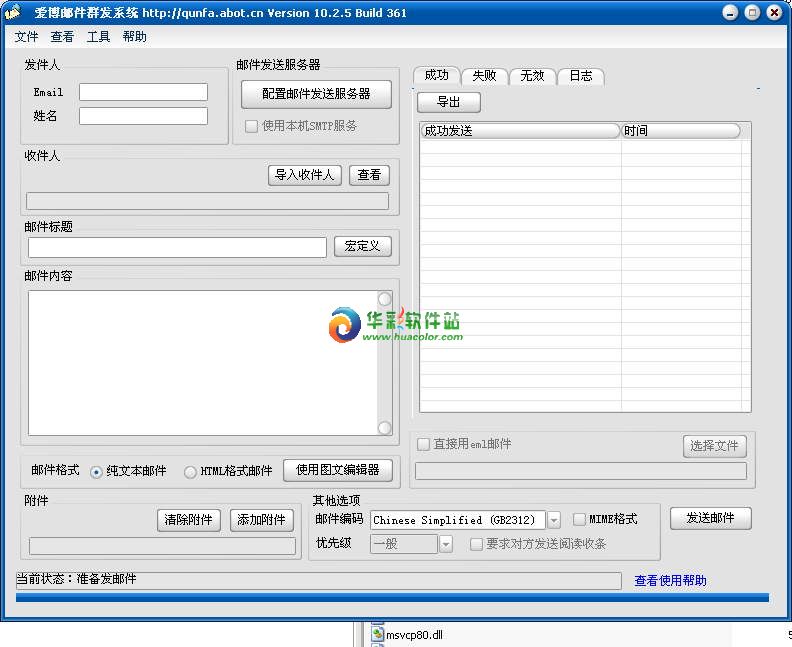Image resolution: width=792 pixels, height=647 pixels.
Task: Click the app icon in the title bar
Action: (12, 13)
